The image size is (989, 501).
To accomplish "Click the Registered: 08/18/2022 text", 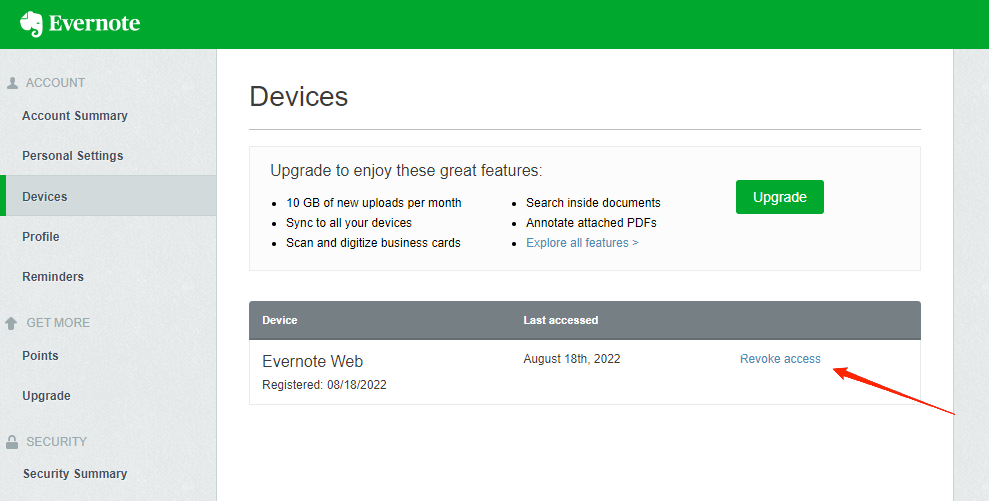I will [324, 385].
